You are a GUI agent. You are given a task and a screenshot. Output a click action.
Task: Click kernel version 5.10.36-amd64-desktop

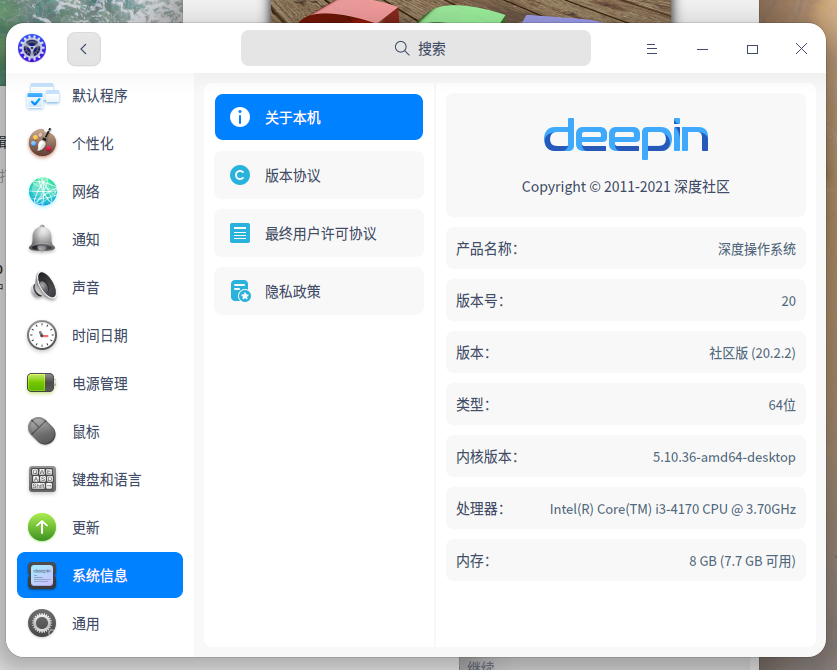pyautogui.click(x=724, y=458)
